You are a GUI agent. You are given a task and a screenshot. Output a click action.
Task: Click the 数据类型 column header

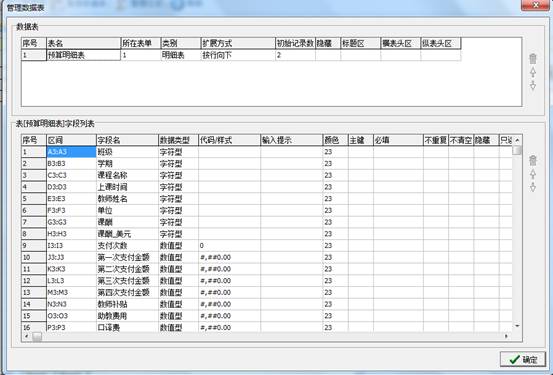pos(178,140)
